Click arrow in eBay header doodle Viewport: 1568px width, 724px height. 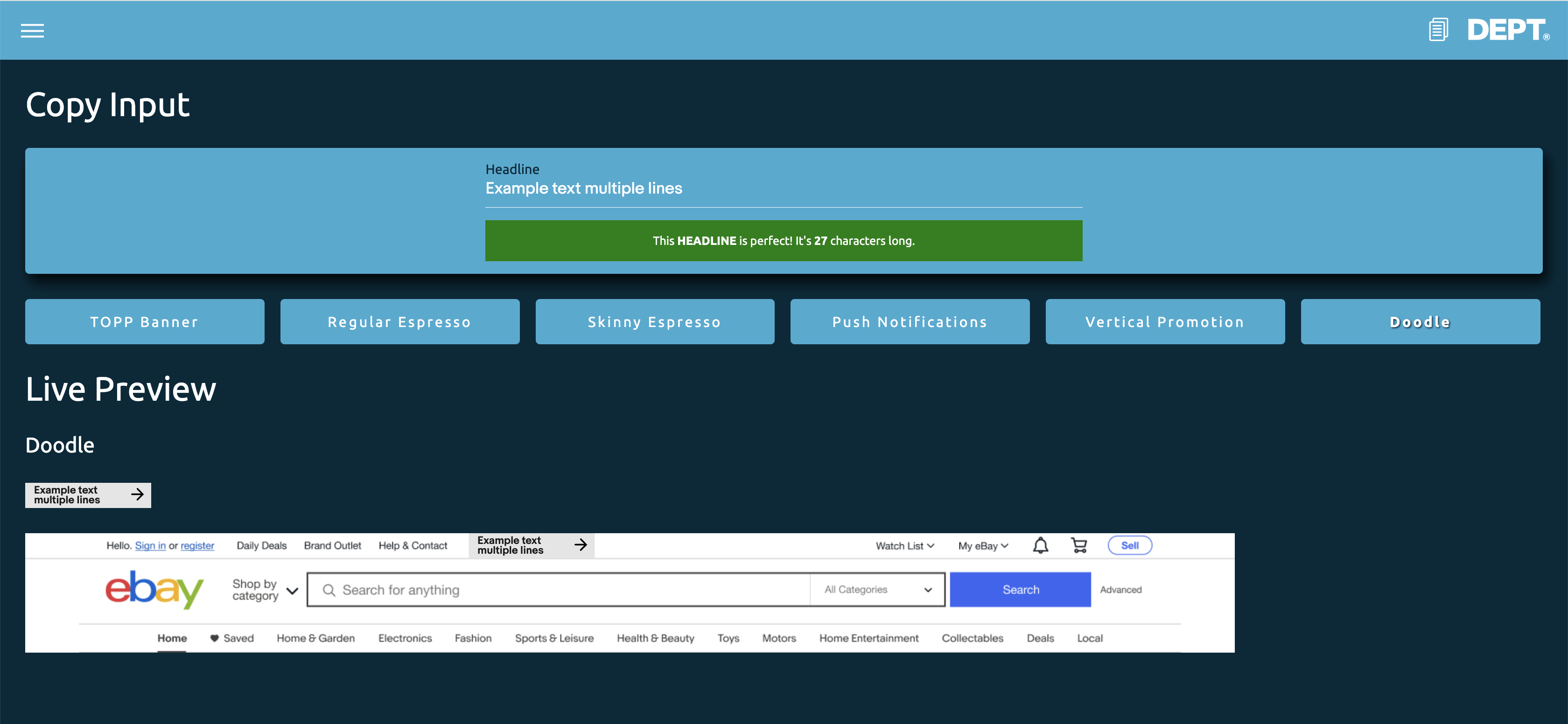(x=581, y=544)
